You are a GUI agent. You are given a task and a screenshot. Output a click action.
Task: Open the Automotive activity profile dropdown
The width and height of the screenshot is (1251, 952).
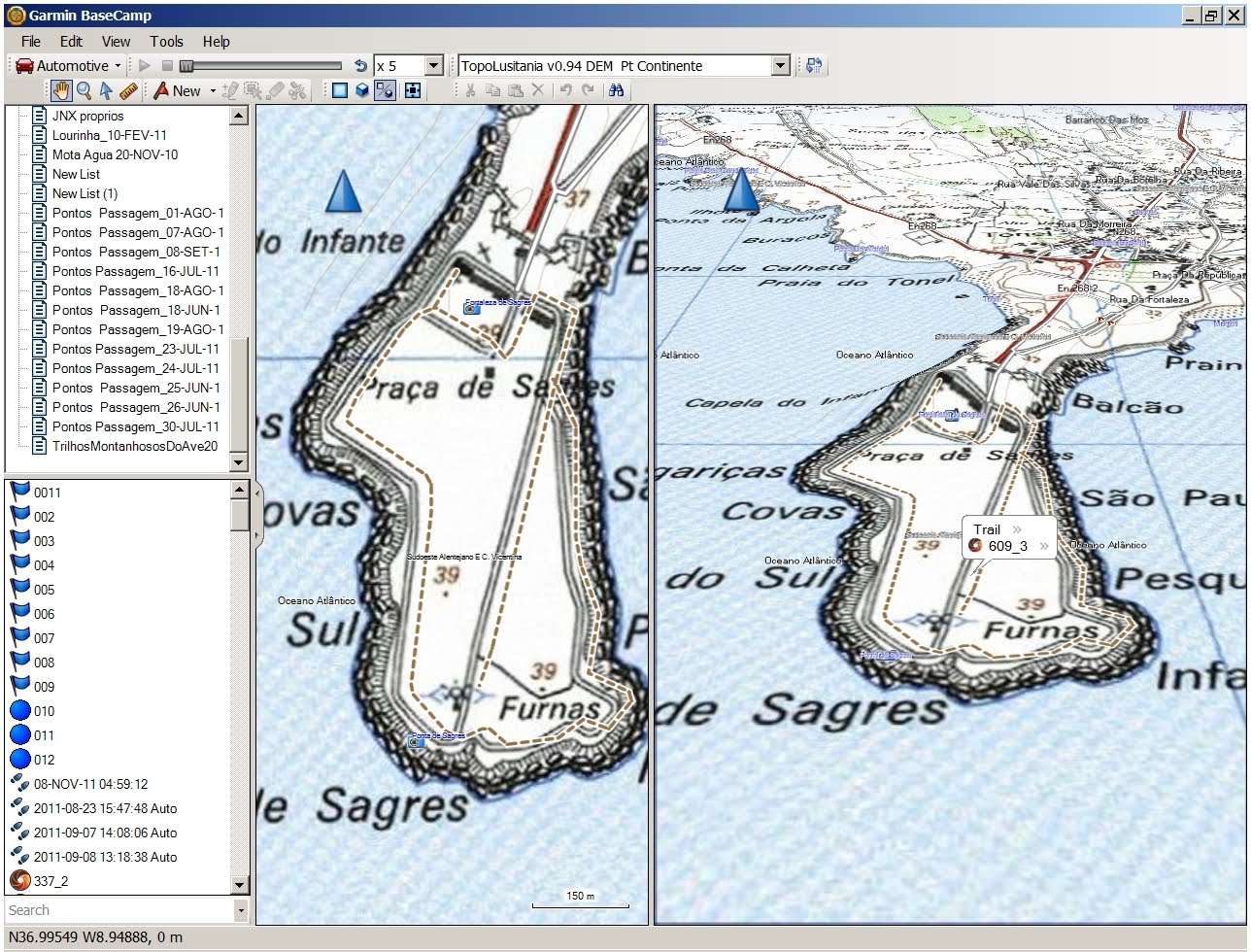pos(118,65)
